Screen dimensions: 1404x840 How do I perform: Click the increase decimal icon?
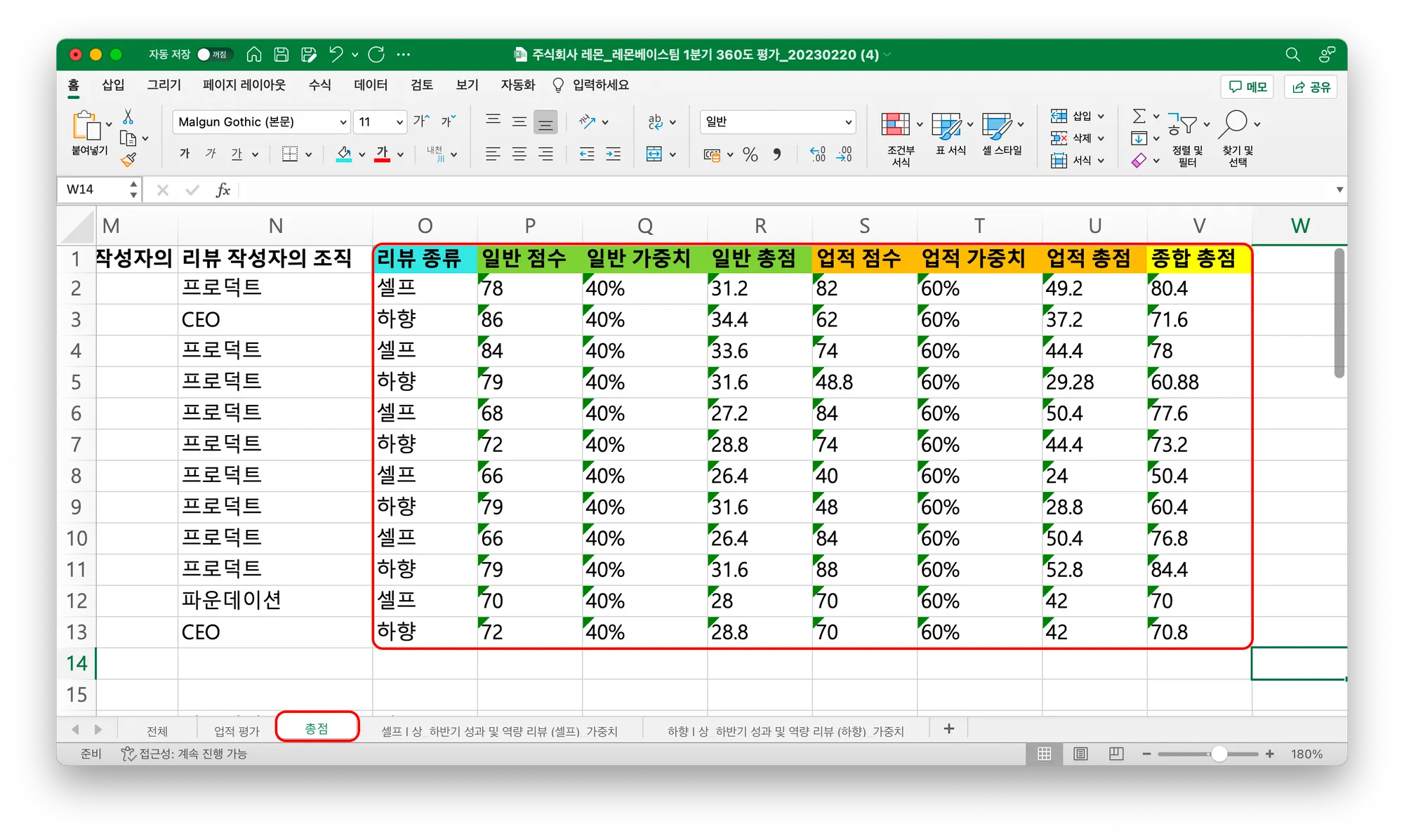click(x=818, y=154)
